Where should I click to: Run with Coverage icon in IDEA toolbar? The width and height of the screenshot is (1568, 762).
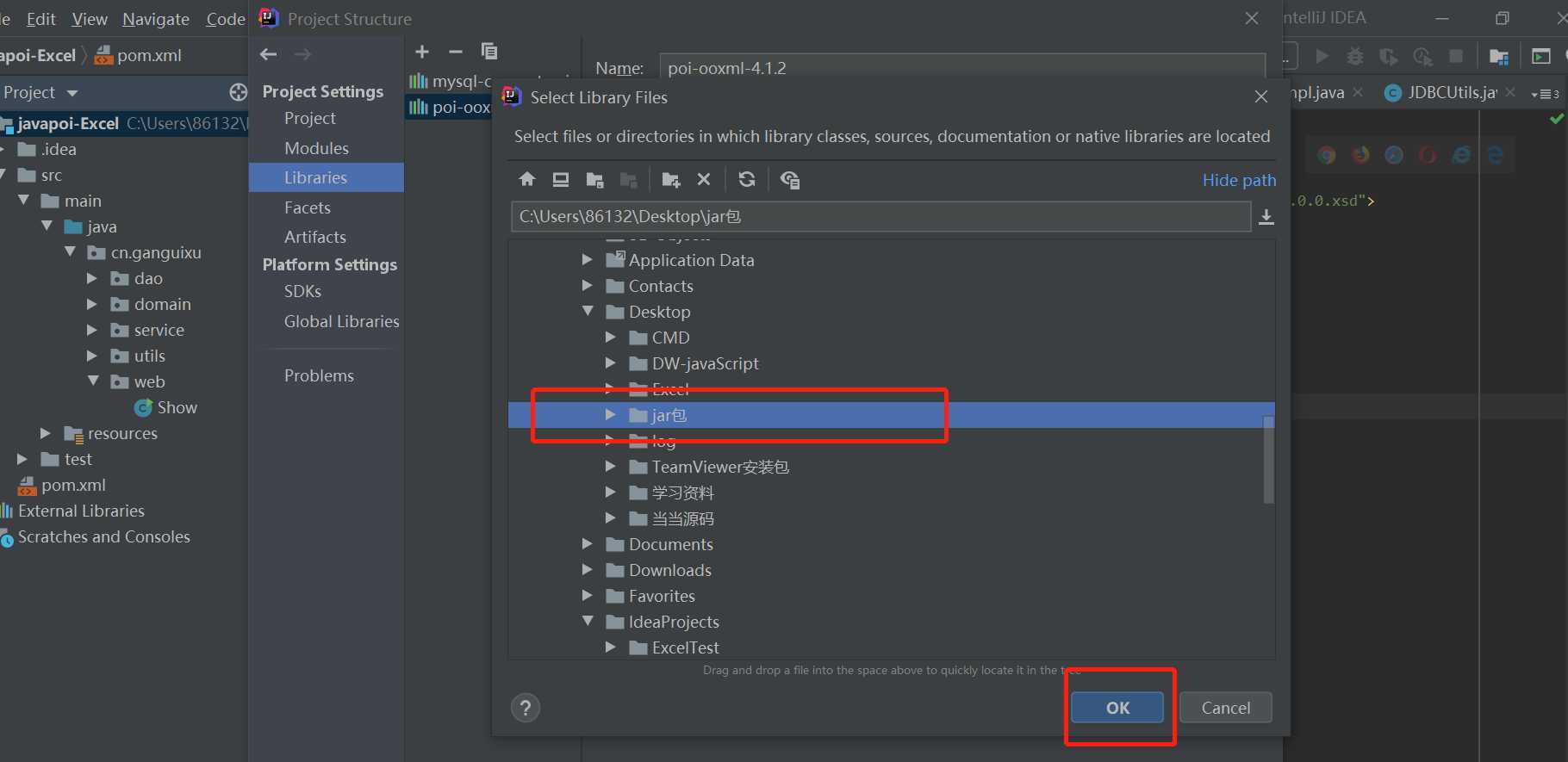tap(1388, 56)
